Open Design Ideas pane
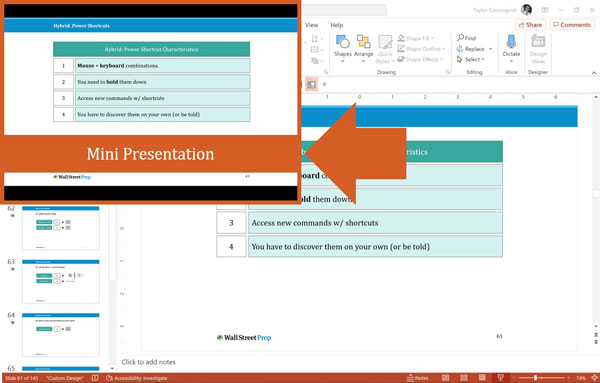Screen dimensions: 600x383 538,49
